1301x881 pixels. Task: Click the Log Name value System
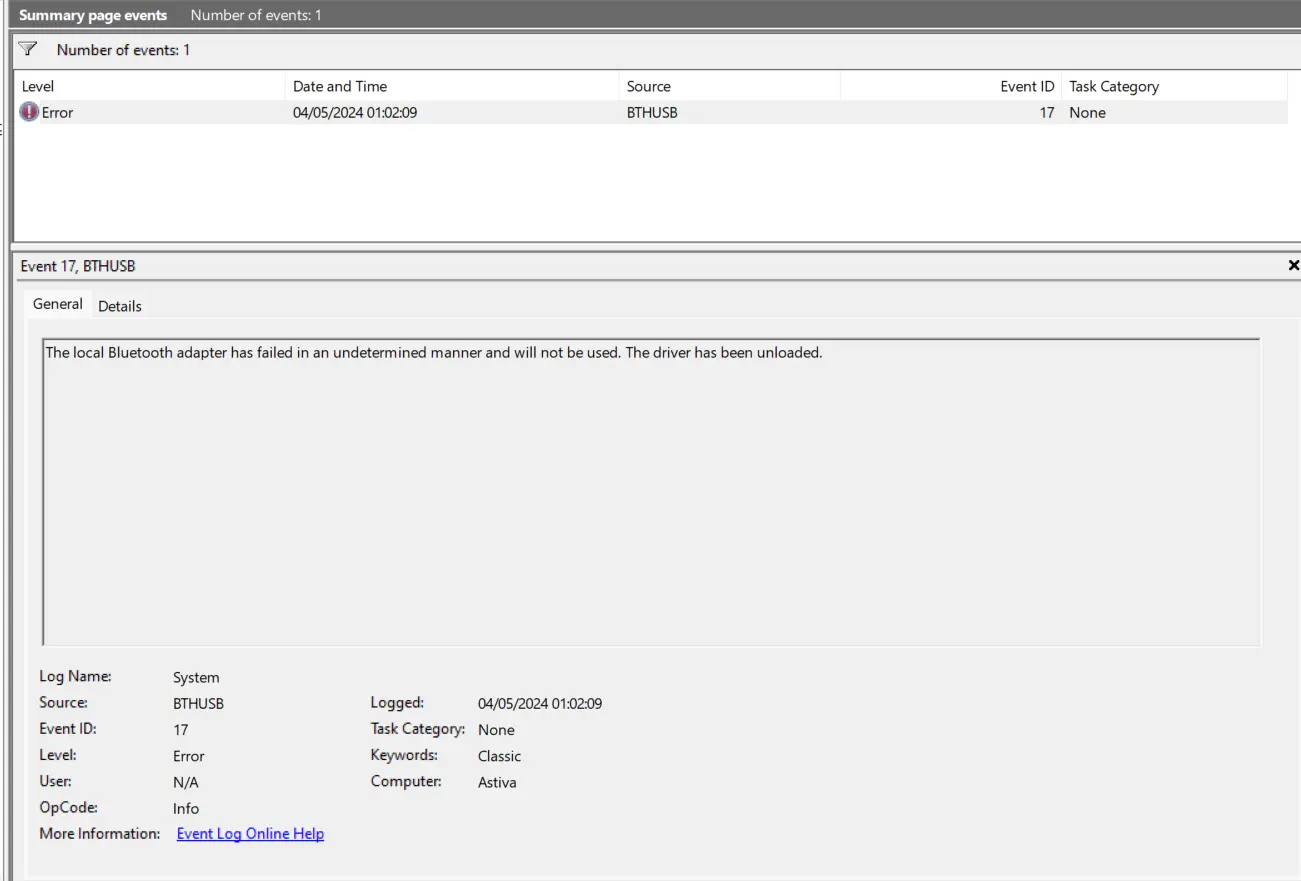coord(196,677)
